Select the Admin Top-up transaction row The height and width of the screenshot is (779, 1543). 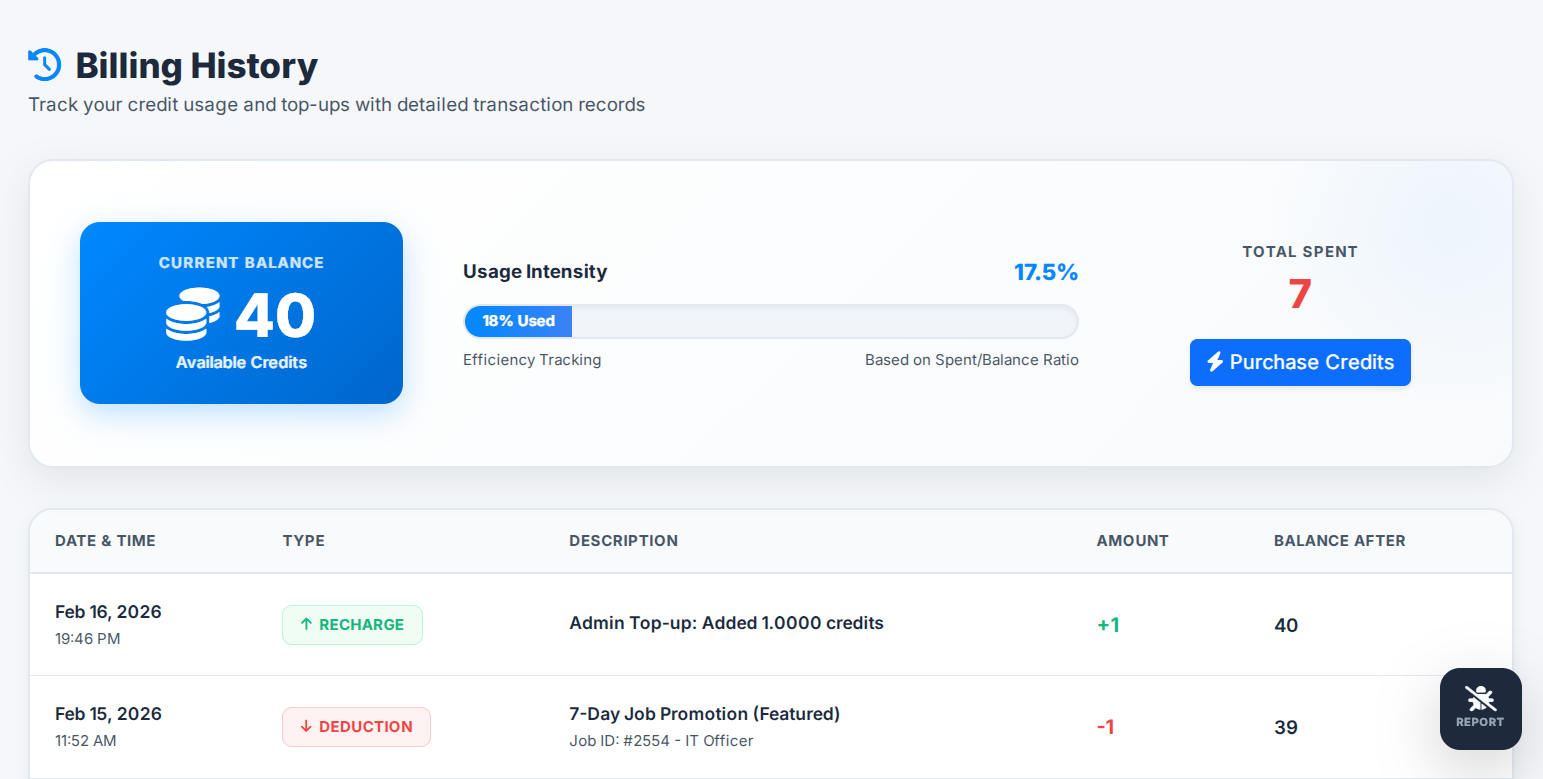tap(770, 624)
